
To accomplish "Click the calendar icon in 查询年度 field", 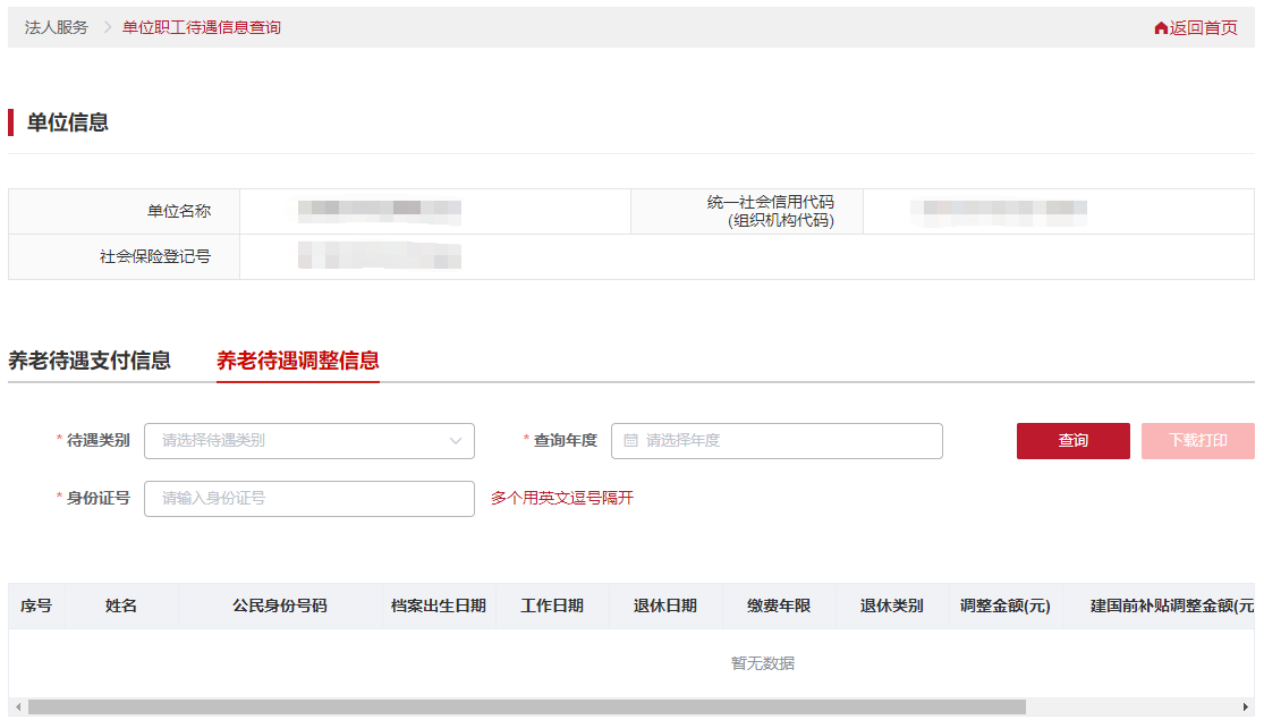I will [630, 441].
